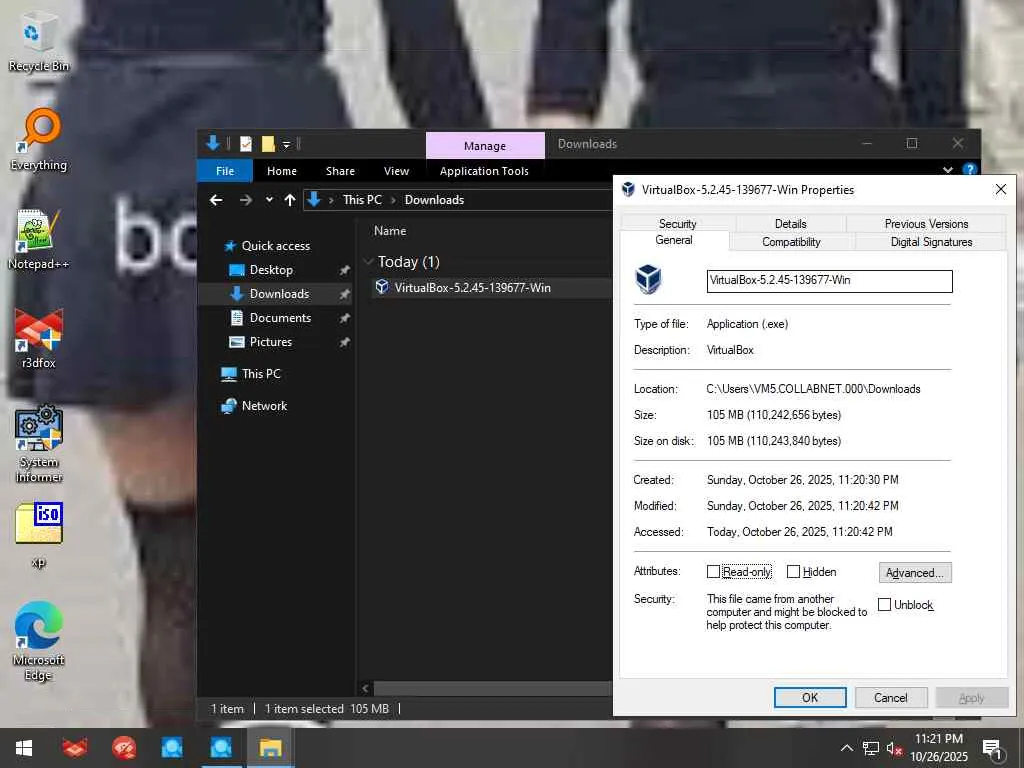Click the network tray icon
This screenshot has width=1024, height=768.
tap(871, 748)
